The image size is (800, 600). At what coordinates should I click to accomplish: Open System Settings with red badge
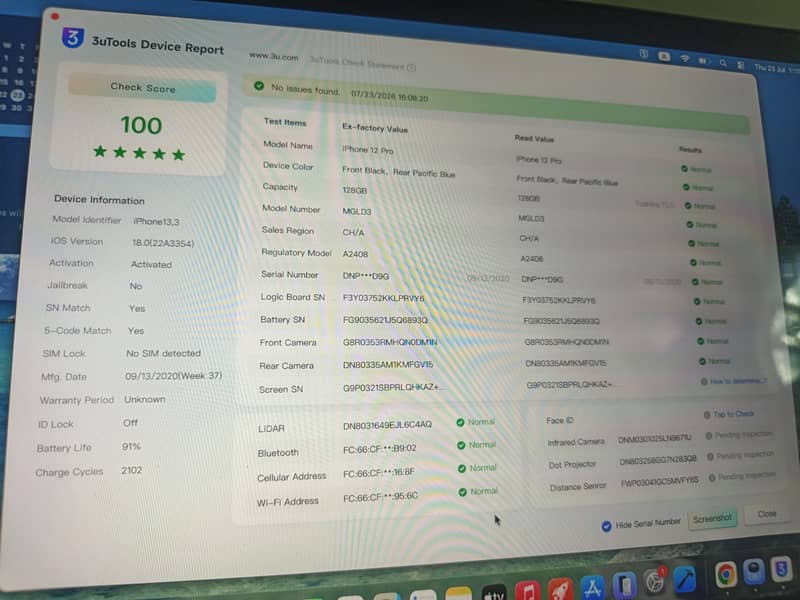655,581
